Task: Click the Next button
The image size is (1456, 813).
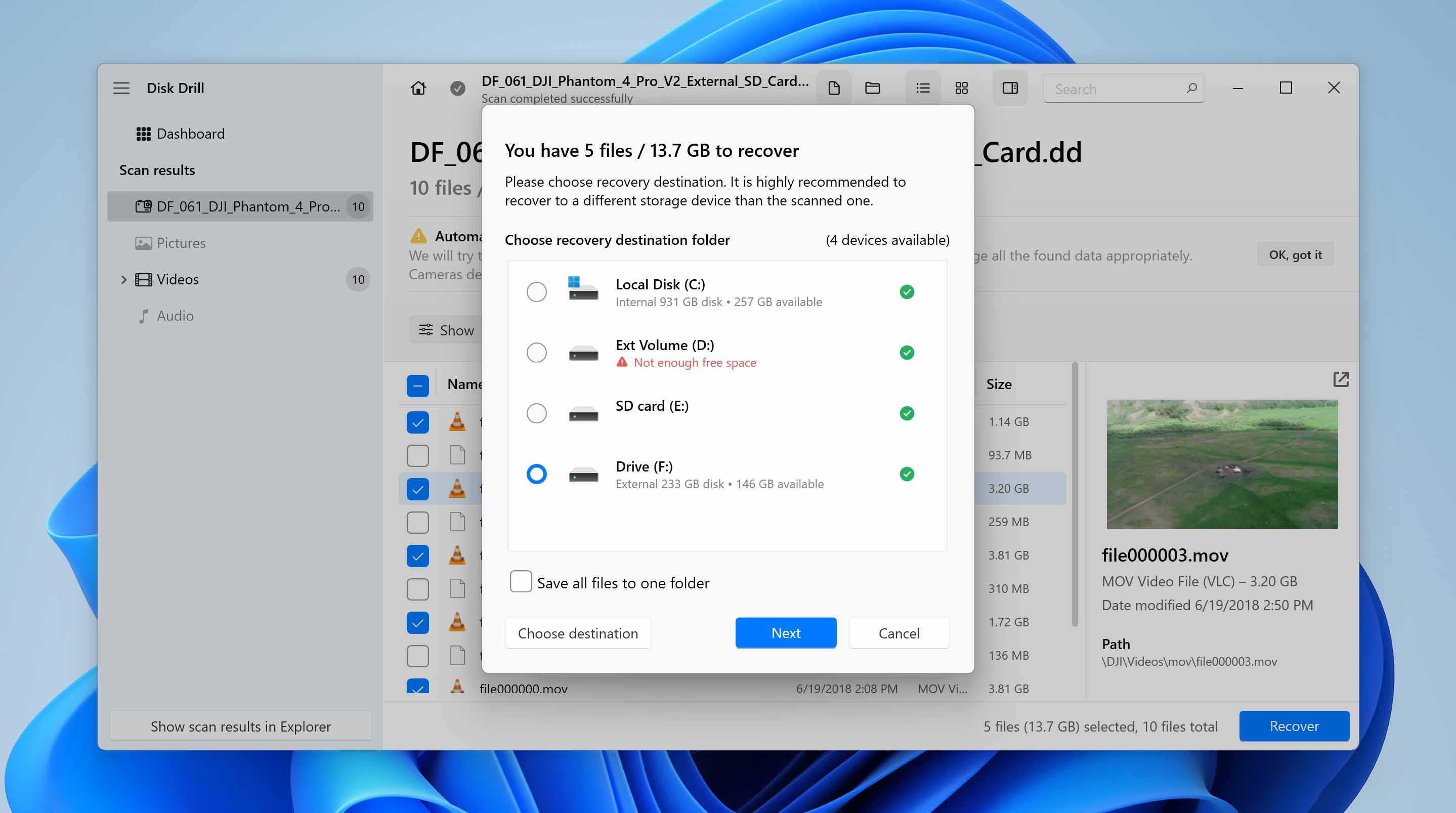Action: [x=786, y=633]
